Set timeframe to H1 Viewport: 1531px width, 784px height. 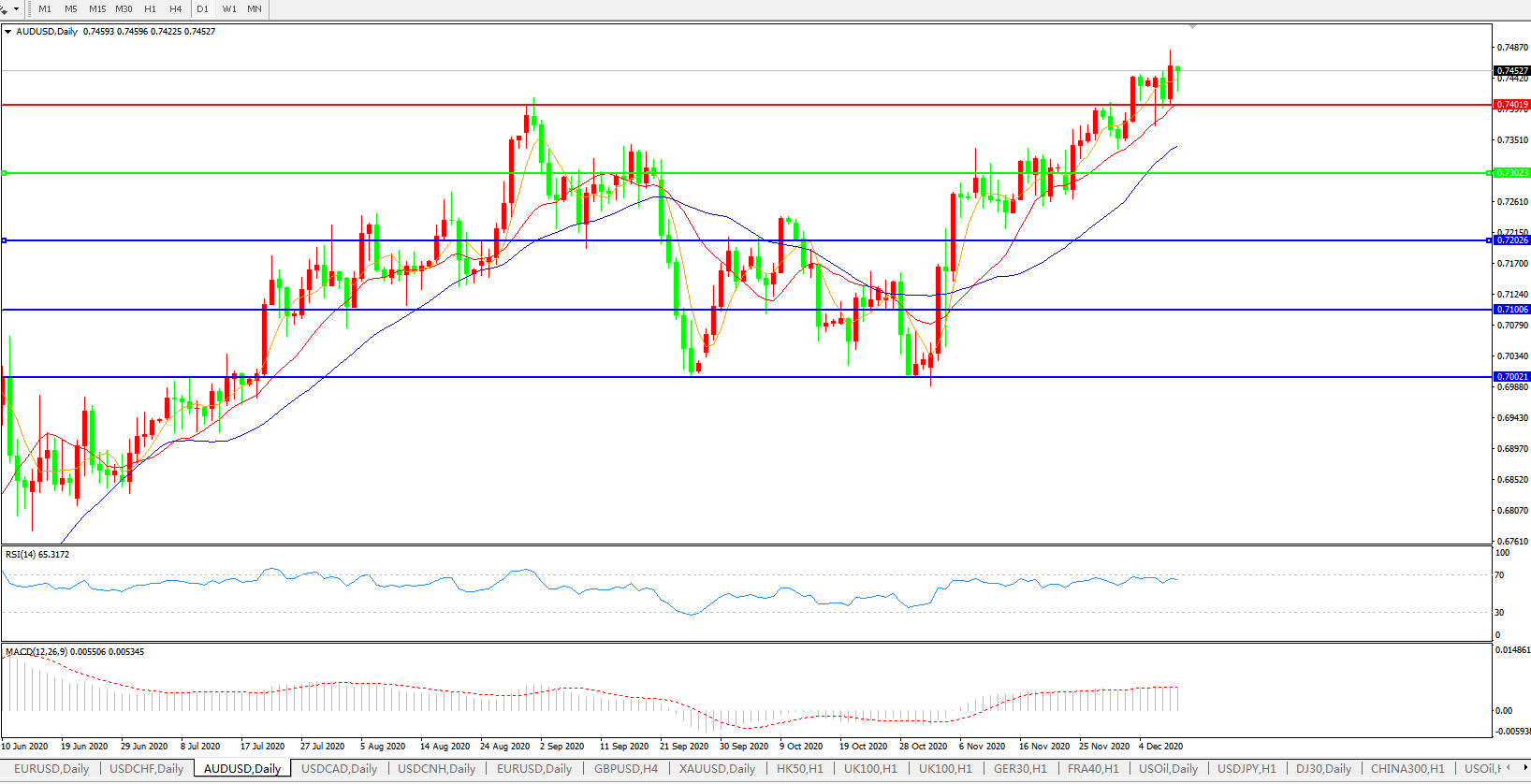click(x=150, y=9)
